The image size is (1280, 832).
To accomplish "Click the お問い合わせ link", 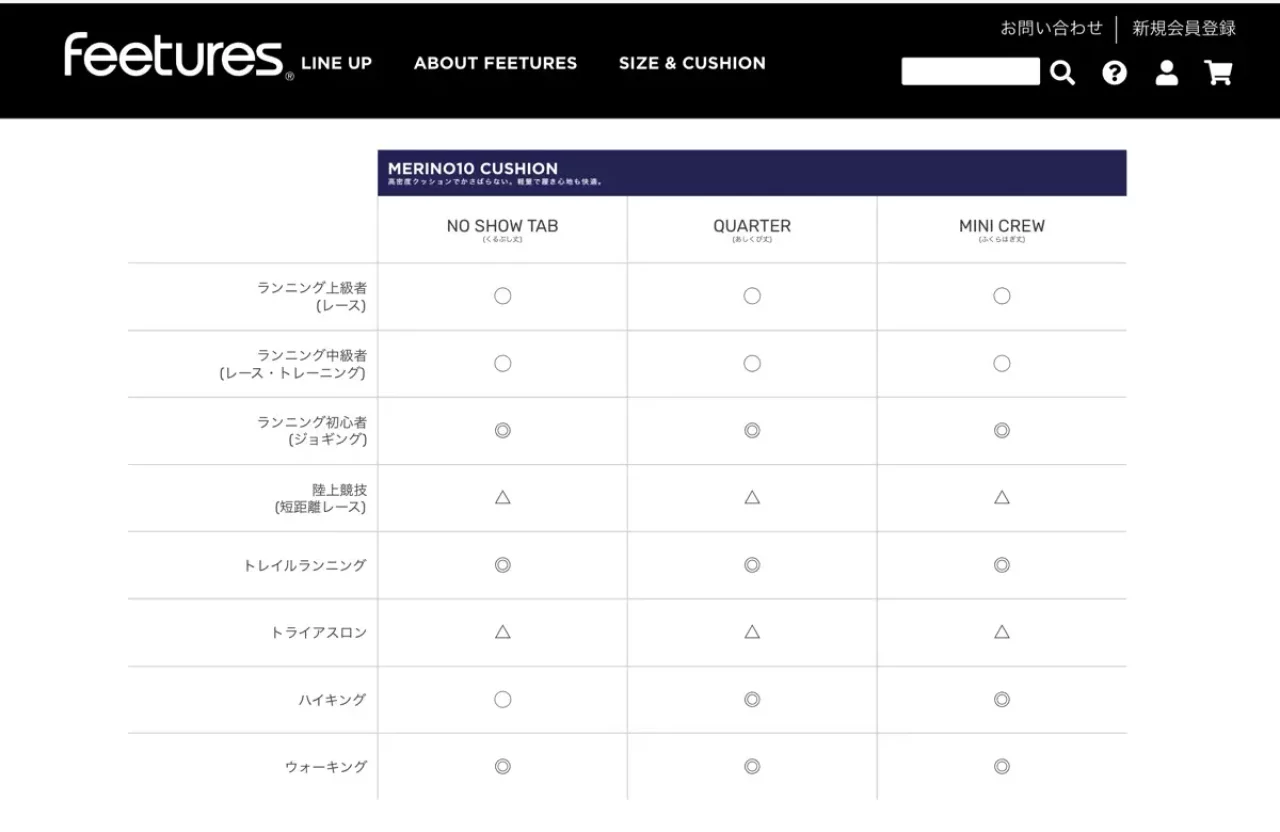I will 1051,28.
